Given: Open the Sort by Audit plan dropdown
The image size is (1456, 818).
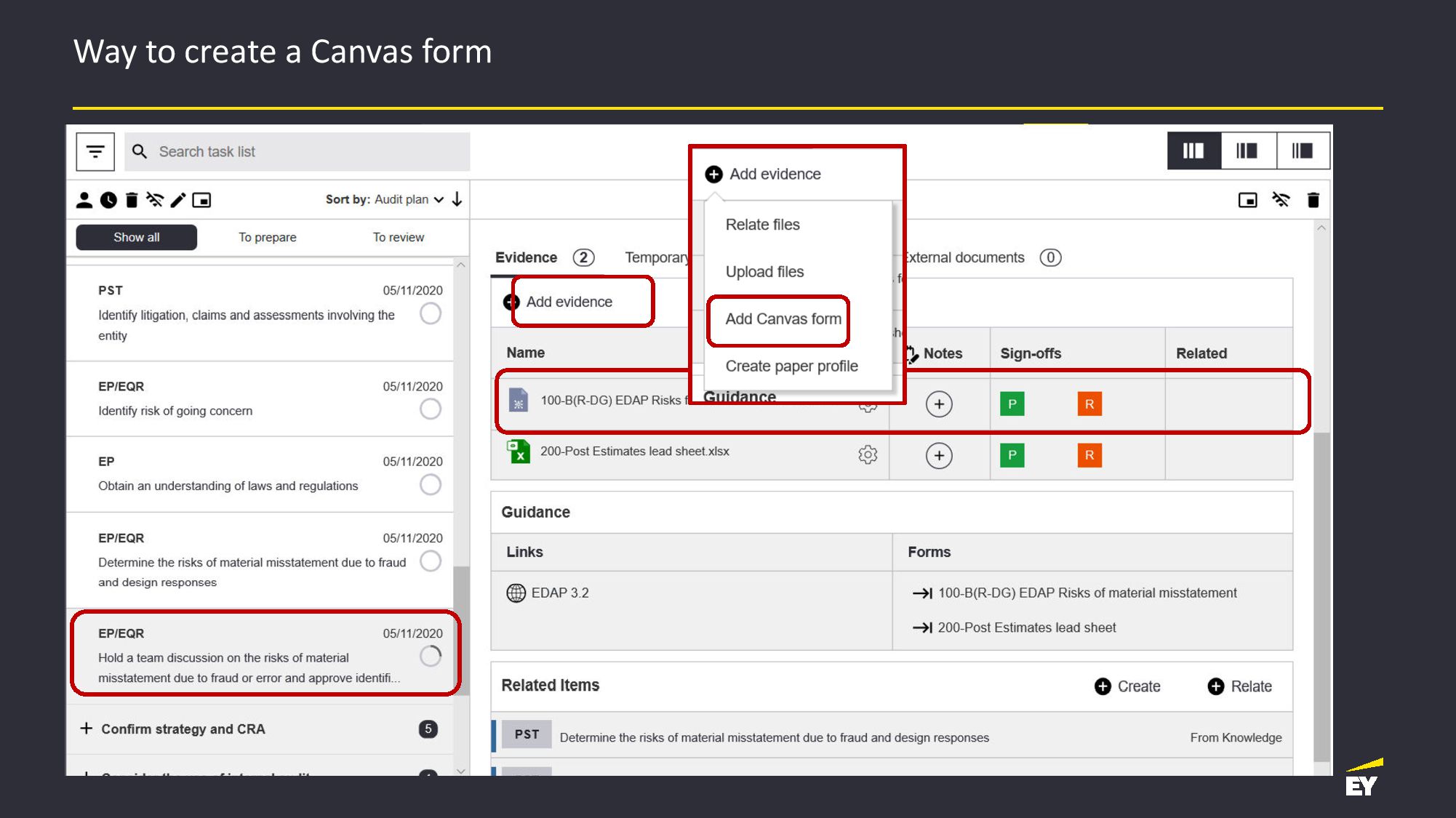Looking at the screenshot, I should coord(385,199).
